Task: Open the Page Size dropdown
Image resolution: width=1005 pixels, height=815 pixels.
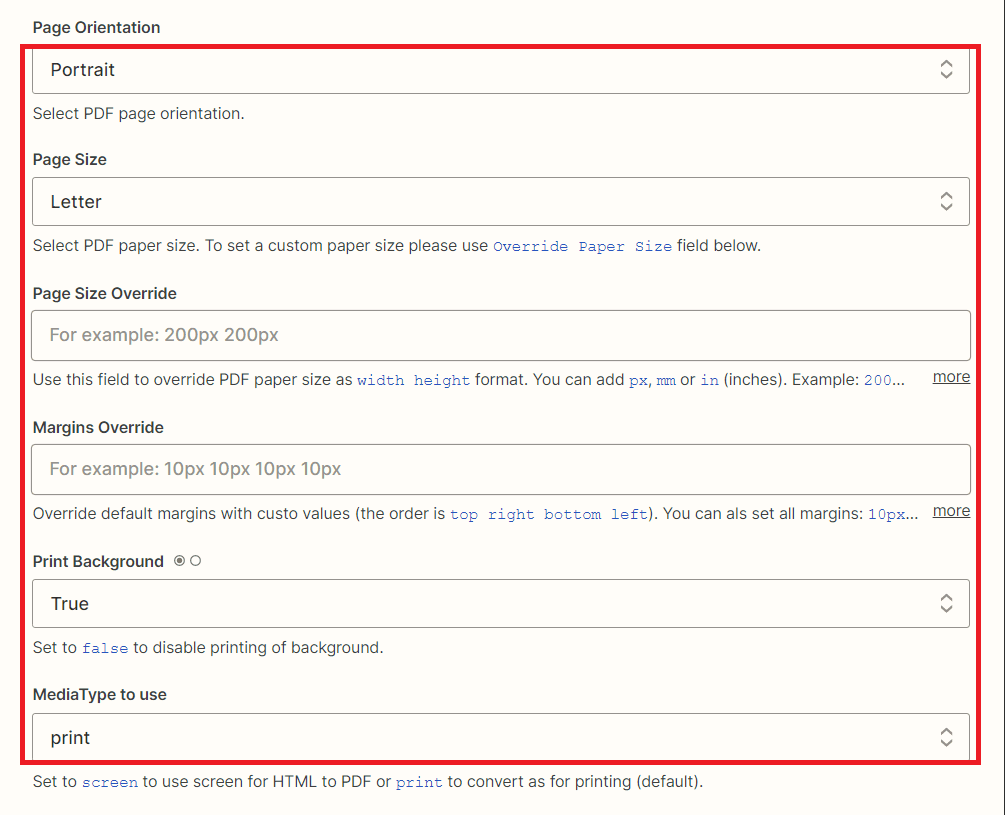Action: tap(500, 201)
